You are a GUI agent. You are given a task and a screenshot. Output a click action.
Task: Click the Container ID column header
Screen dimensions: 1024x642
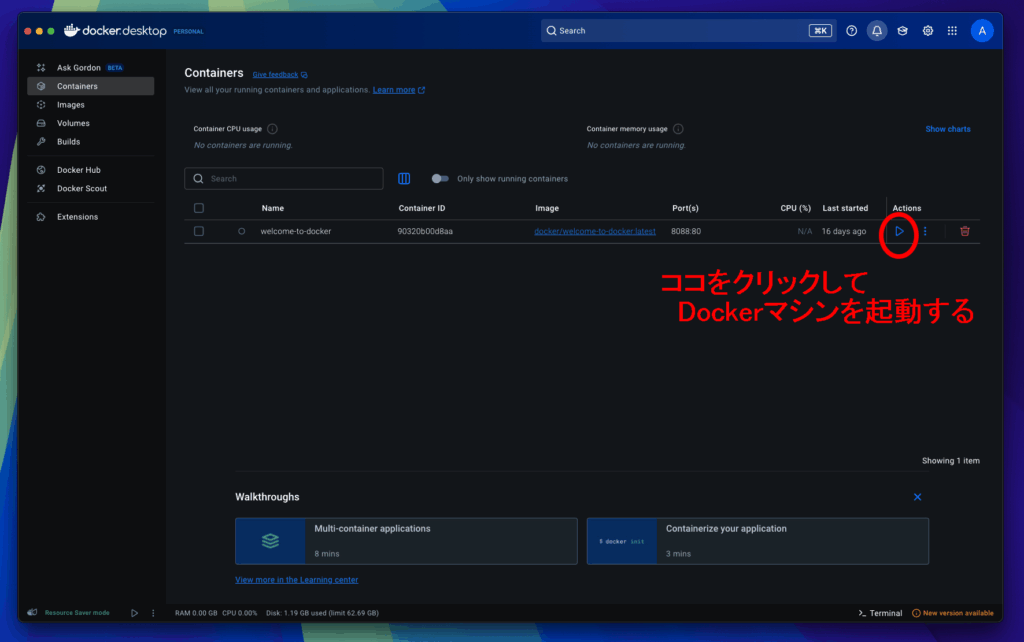pos(421,208)
